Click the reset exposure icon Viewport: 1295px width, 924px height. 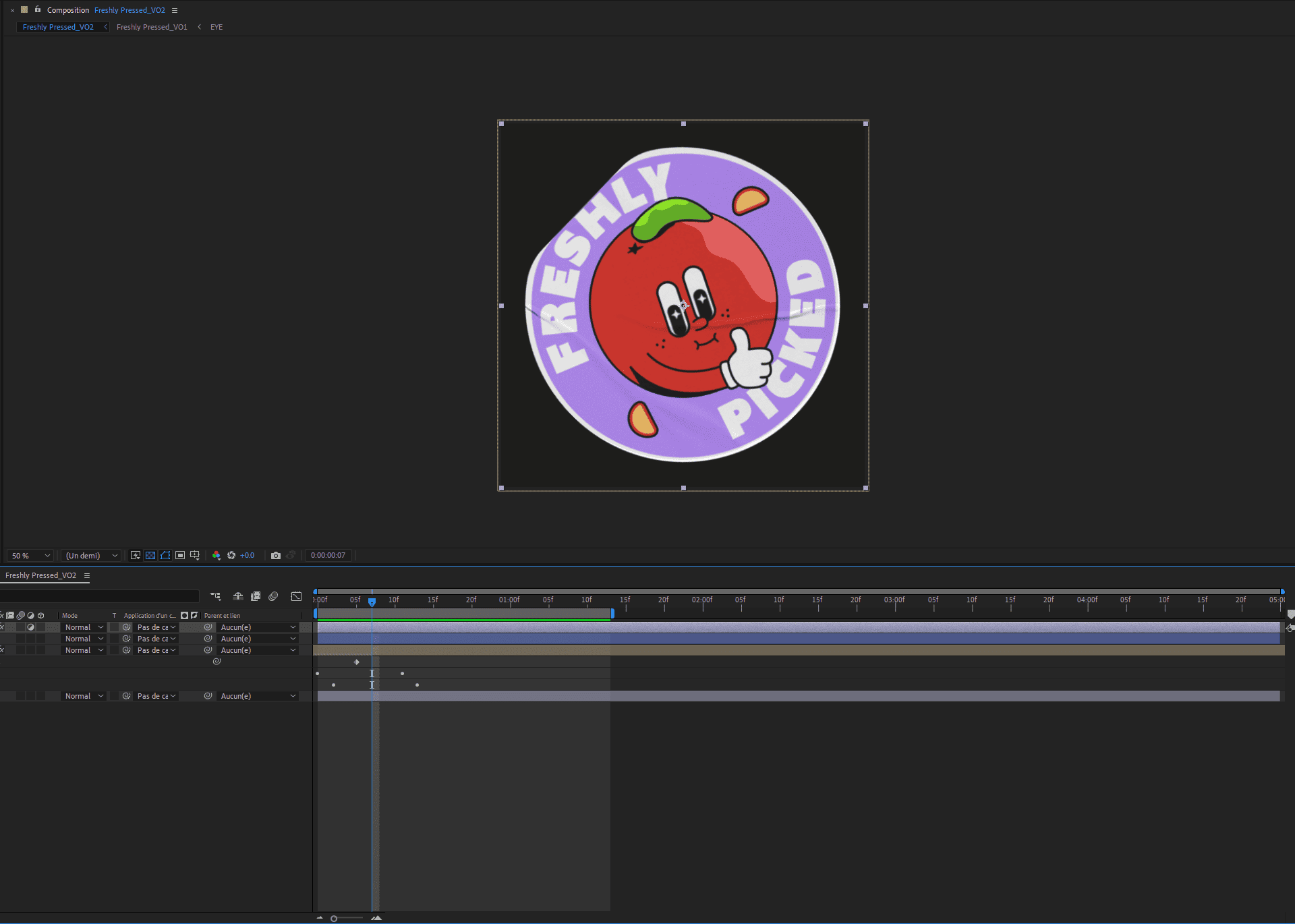point(231,555)
